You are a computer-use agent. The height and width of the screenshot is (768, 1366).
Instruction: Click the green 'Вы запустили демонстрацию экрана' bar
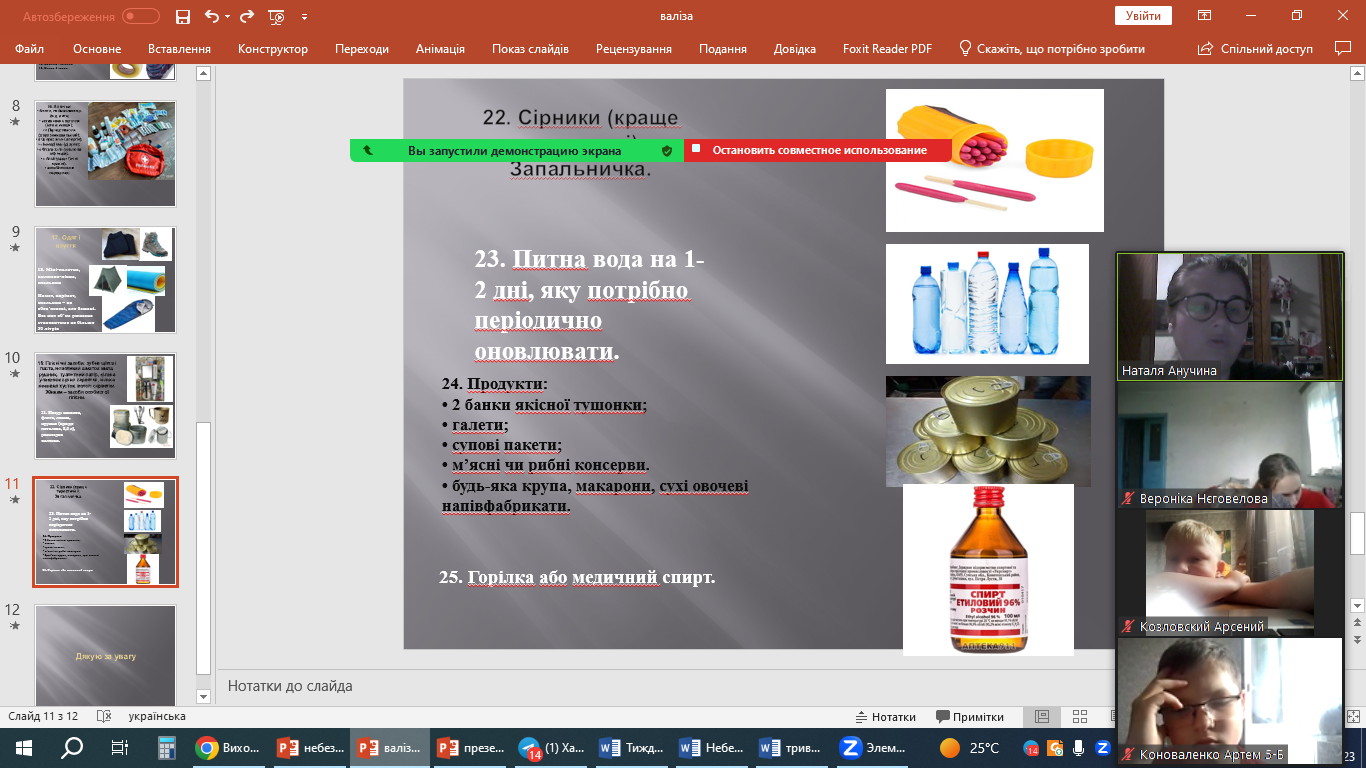(x=517, y=150)
